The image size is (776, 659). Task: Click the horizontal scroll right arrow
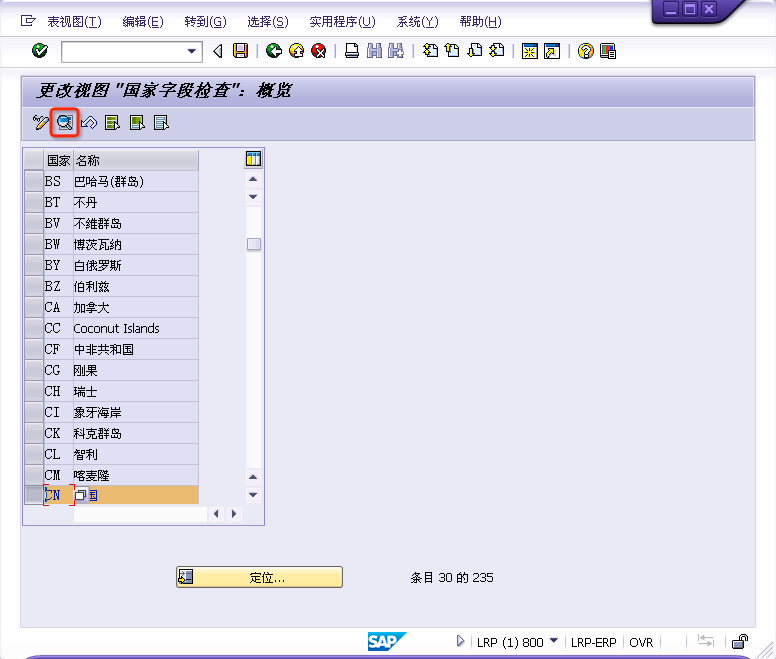pyautogui.click(x=234, y=514)
